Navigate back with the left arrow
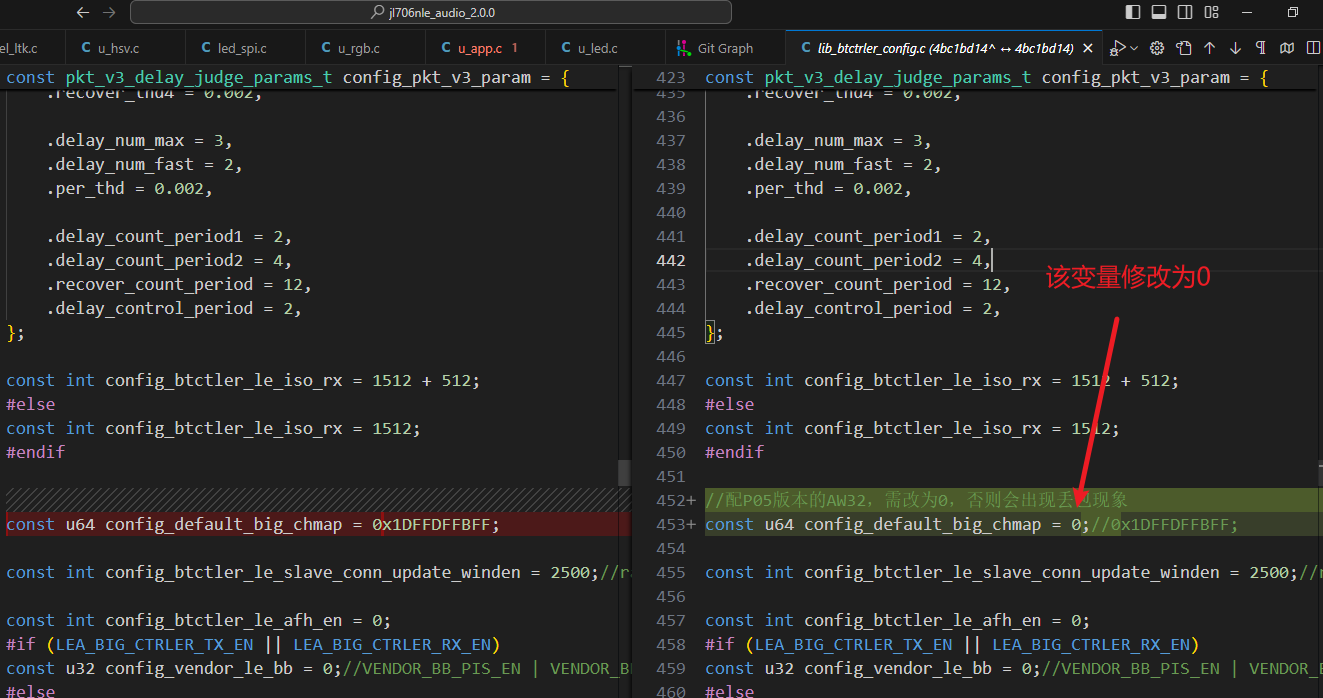Screen dimensions: 1323x698 point(83,13)
